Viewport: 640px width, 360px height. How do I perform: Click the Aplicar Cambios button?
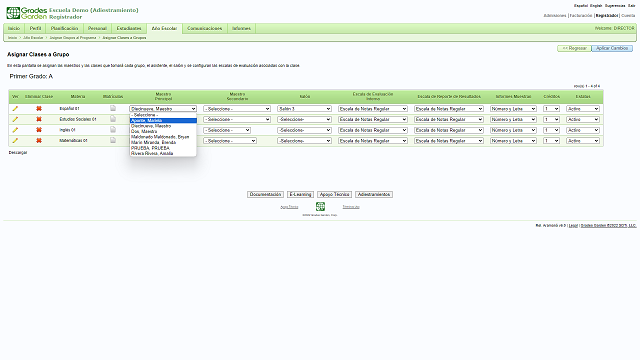pyautogui.click(x=612, y=48)
